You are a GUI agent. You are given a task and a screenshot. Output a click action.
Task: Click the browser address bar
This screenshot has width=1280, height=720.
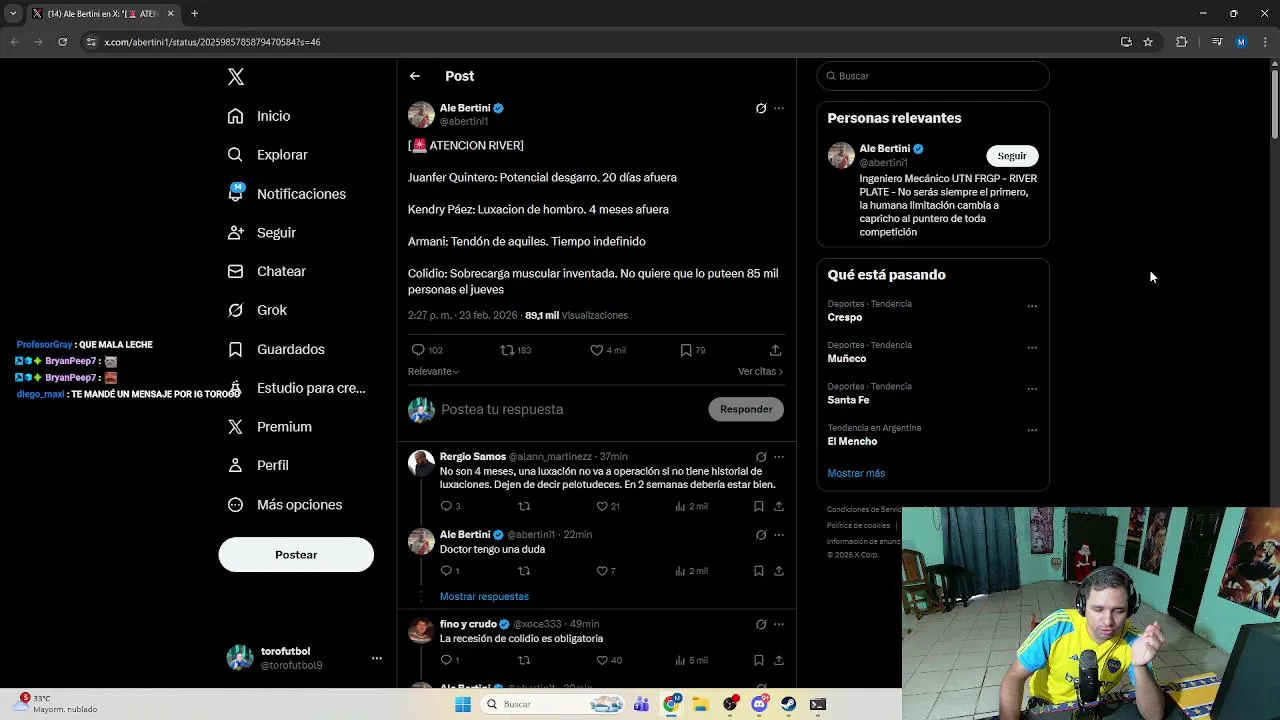600,42
